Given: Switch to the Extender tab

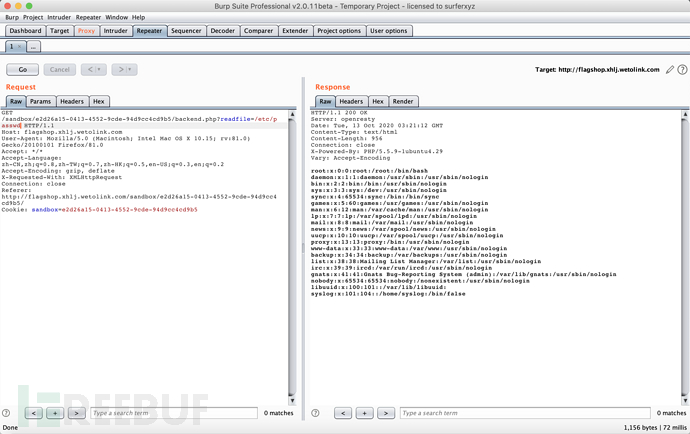Looking at the screenshot, I should point(295,31).
